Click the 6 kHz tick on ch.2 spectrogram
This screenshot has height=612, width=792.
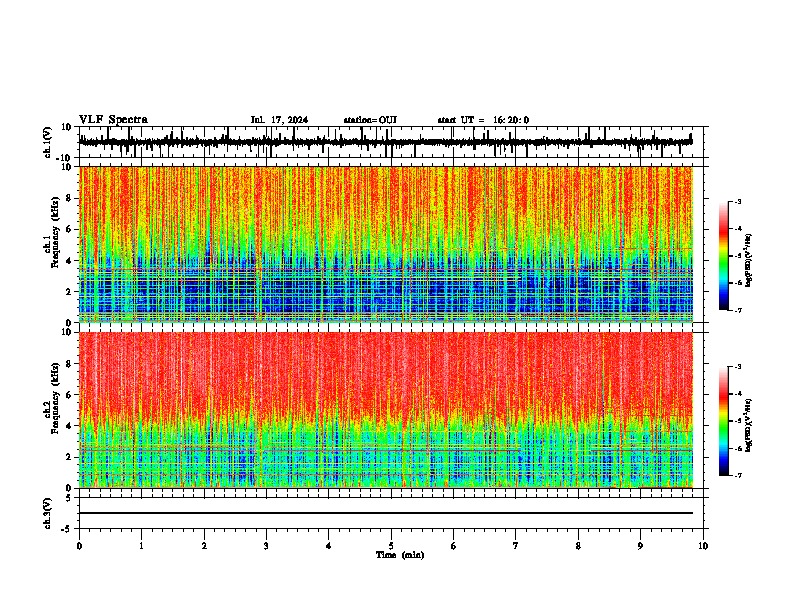[x=70, y=395]
